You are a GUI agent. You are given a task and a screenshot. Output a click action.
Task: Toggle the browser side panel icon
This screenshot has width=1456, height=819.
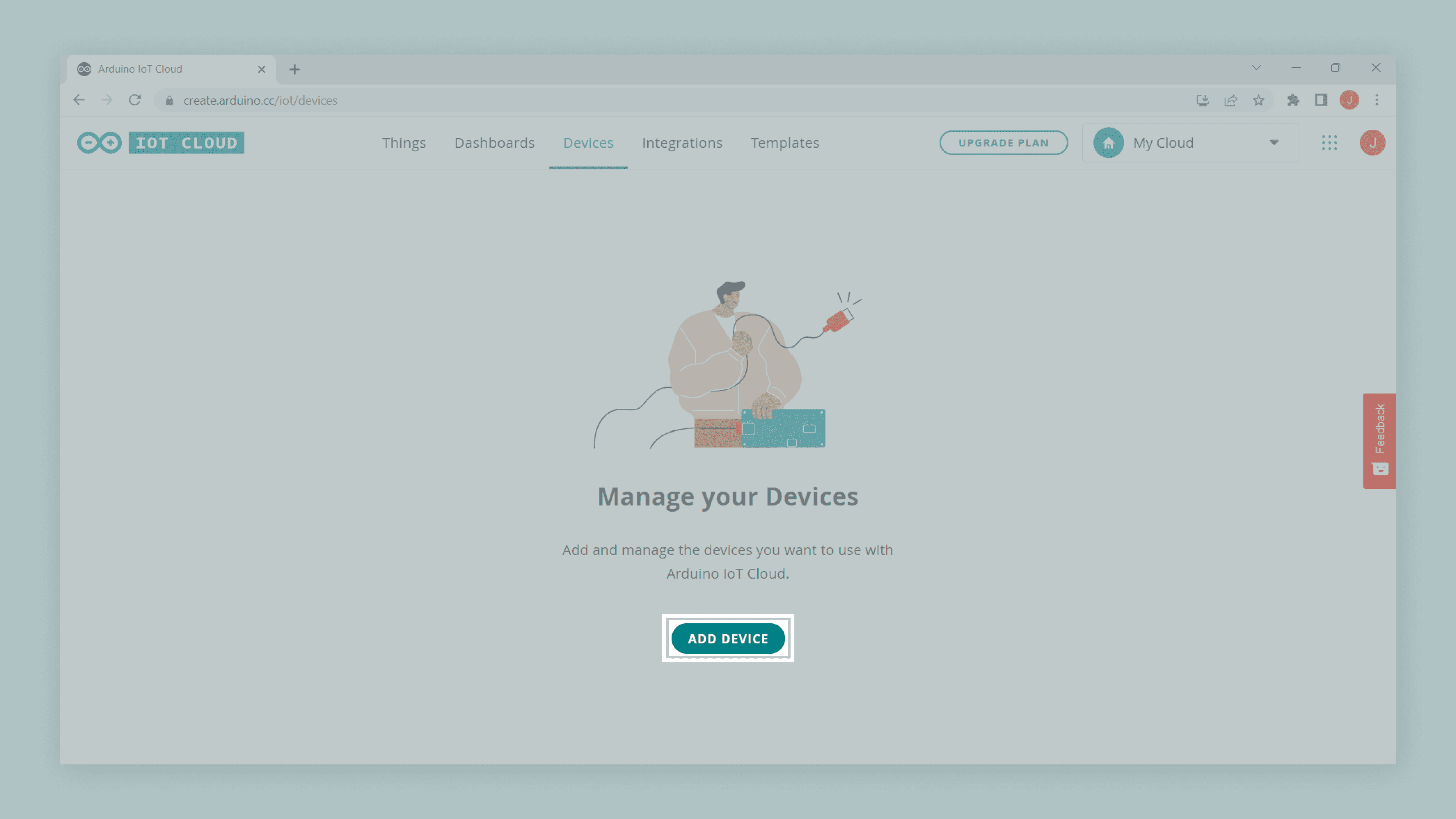tap(1321, 100)
